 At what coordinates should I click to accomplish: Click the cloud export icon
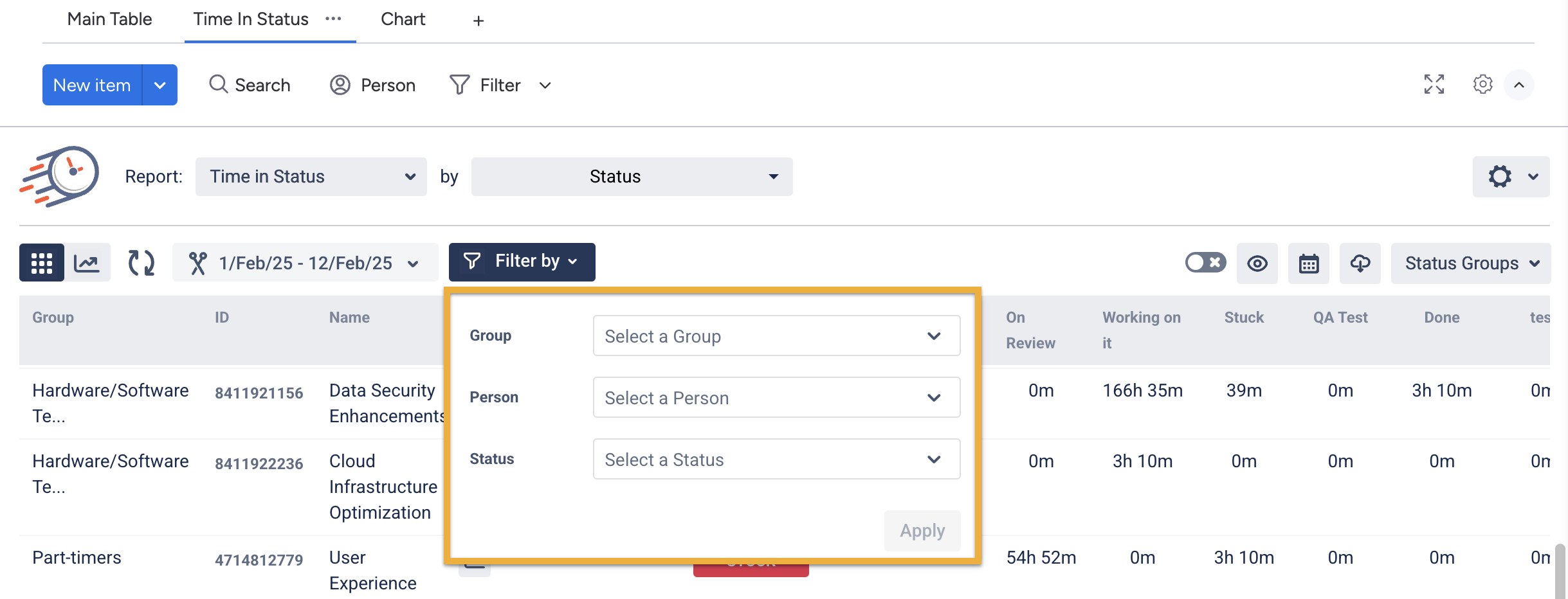coord(1360,264)
